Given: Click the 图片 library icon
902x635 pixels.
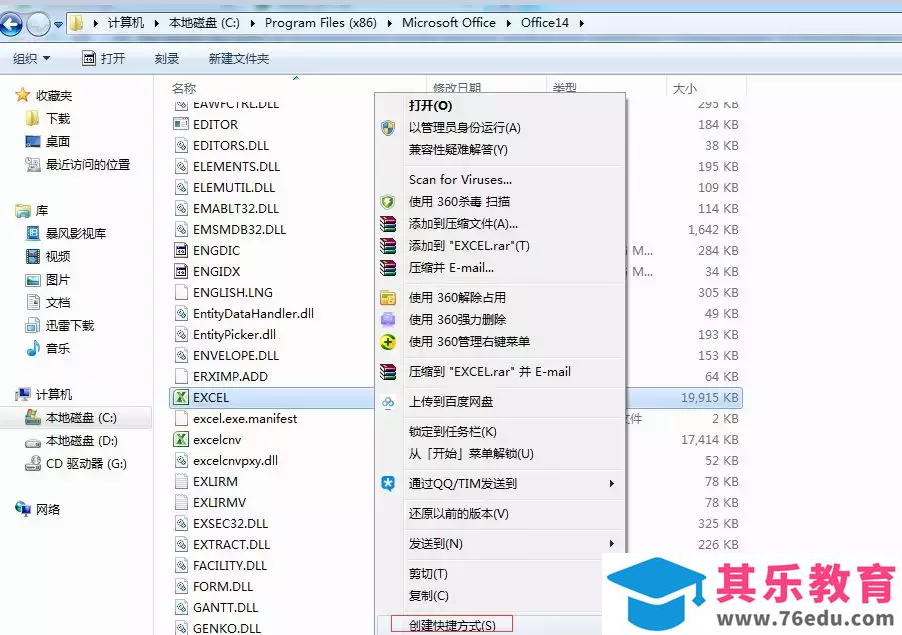Looking at the screenshot, I should tap(33, 280).
